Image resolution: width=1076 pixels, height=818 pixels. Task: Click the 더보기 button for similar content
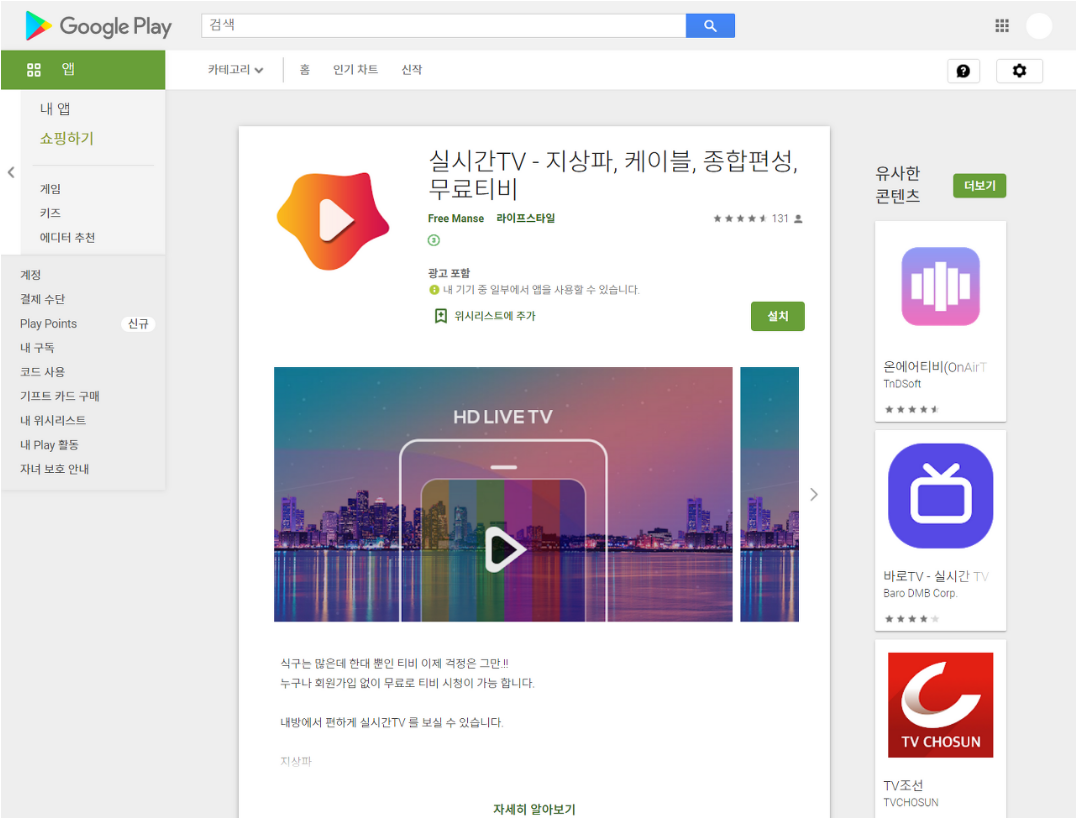click(979, 186)
